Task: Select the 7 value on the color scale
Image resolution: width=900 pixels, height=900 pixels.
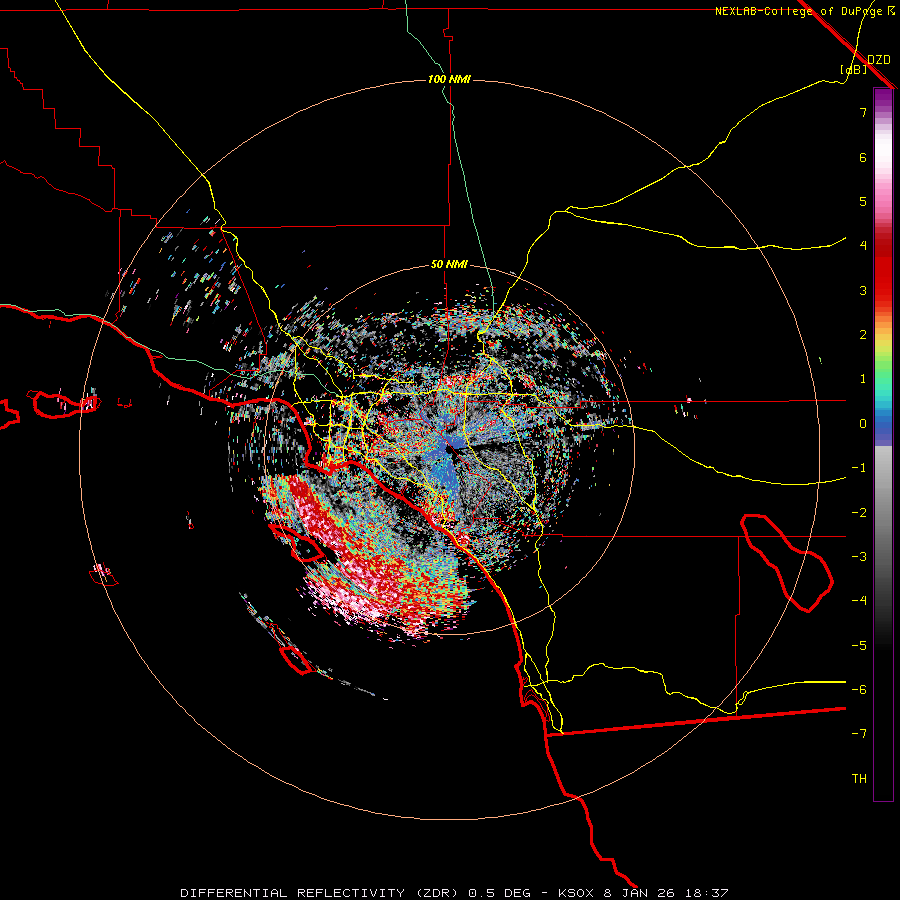Action: click(x=863, y=112)
